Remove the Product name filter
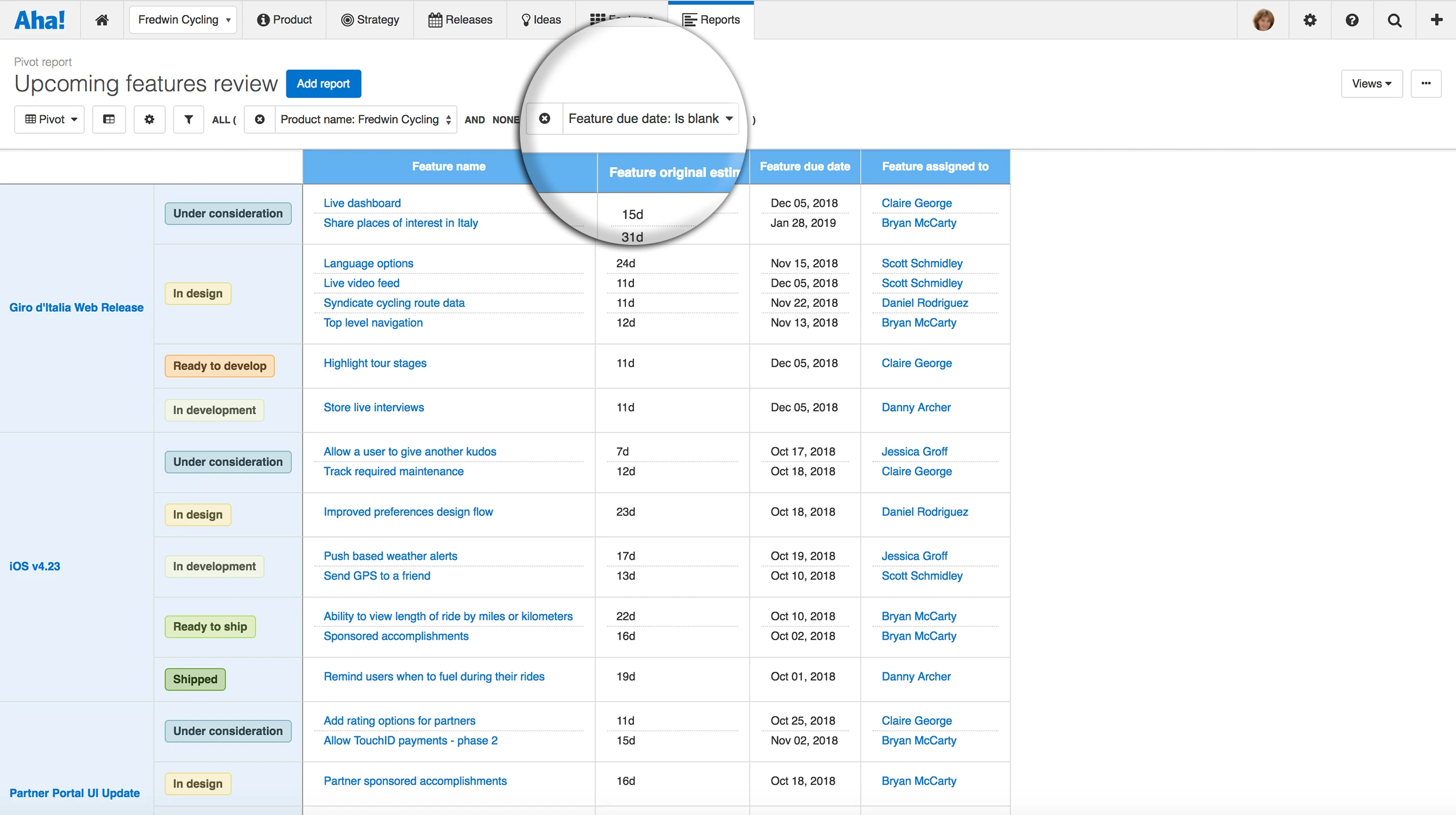The width and height of the screenshot is (1456, 815). point(259,119)
